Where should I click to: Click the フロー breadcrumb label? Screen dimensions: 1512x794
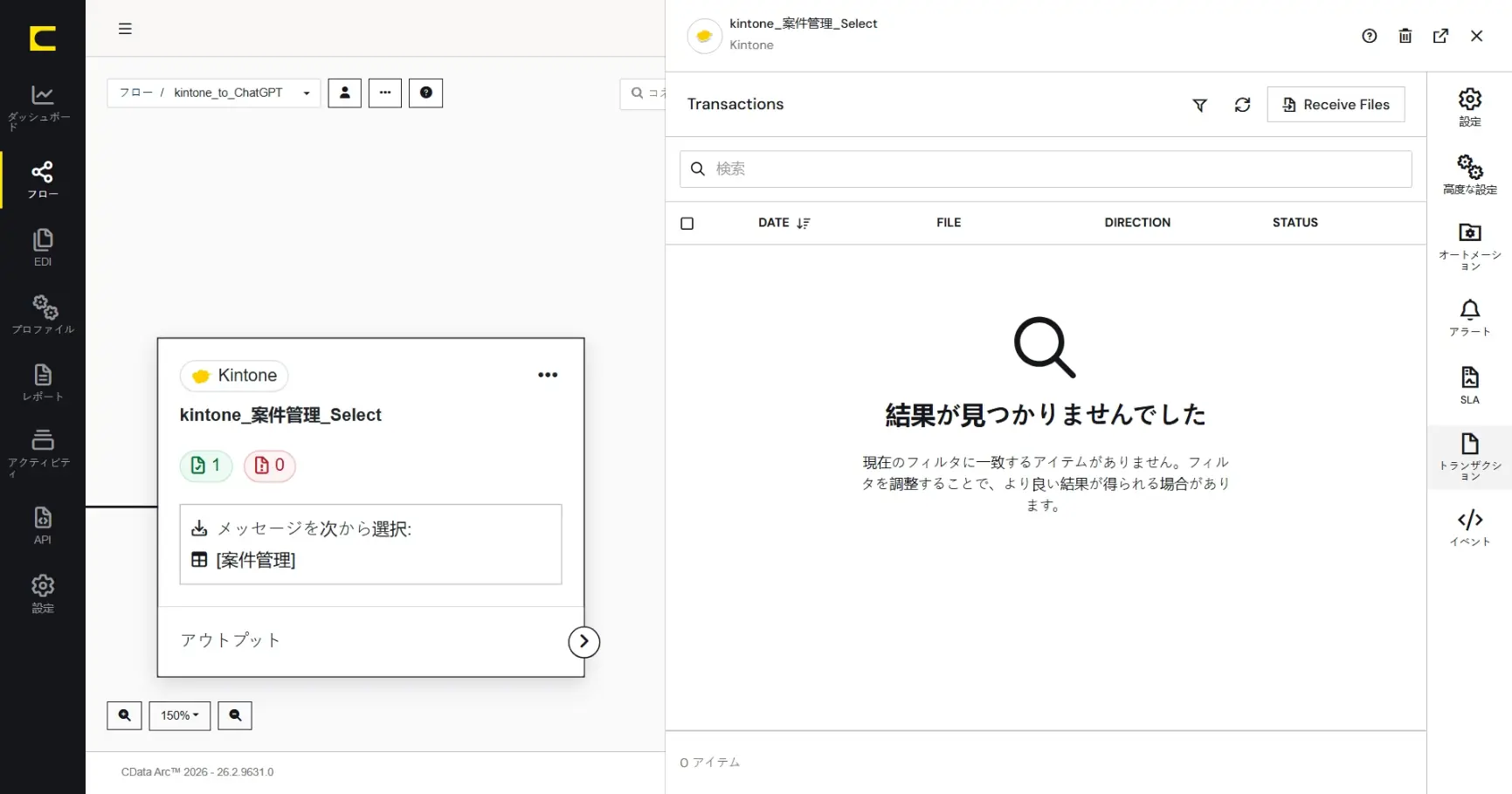pos(135,93)
